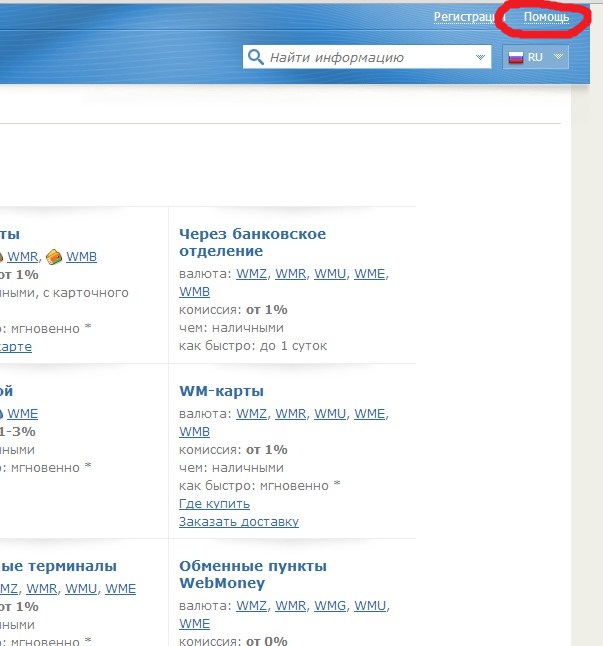Expand the search field dropdown arrow
This screenshot has height=646, width=603.
pos(480,57)
